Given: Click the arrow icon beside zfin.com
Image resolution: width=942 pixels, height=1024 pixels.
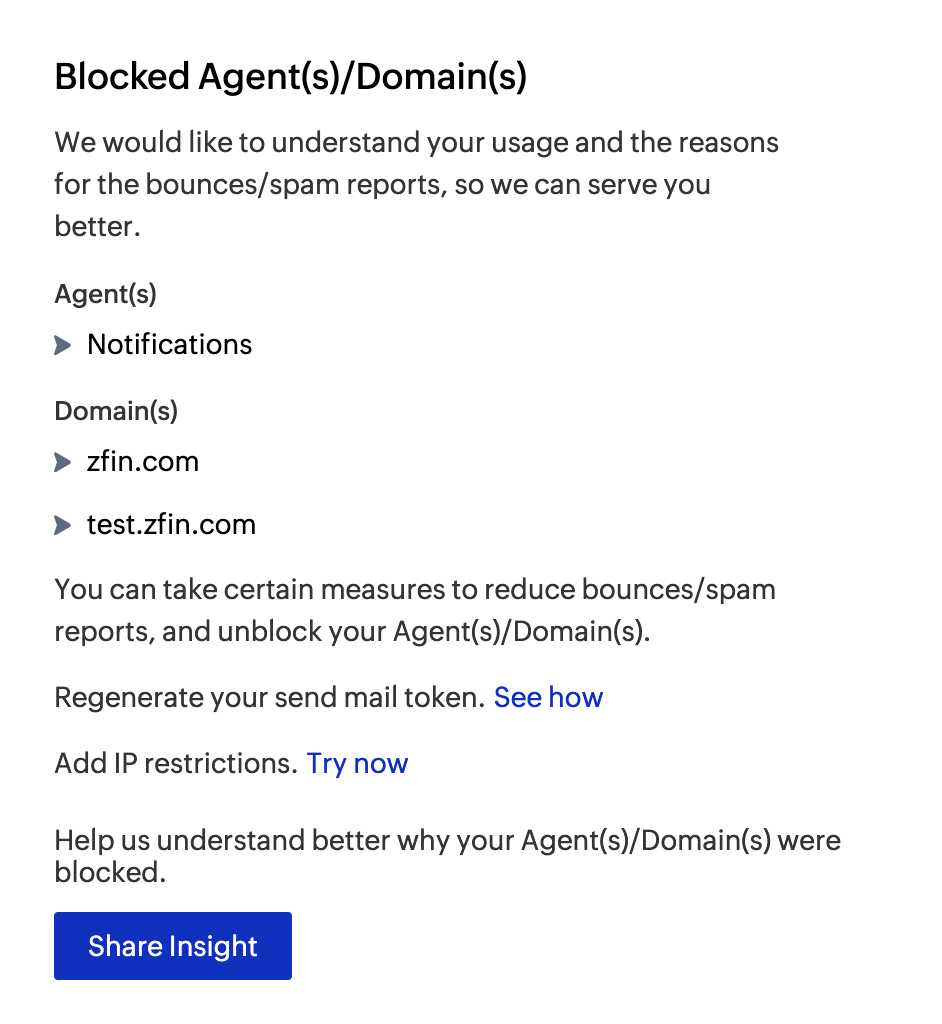Looking at the screenshot, I should pyautogui.click(x=61, y=462).
